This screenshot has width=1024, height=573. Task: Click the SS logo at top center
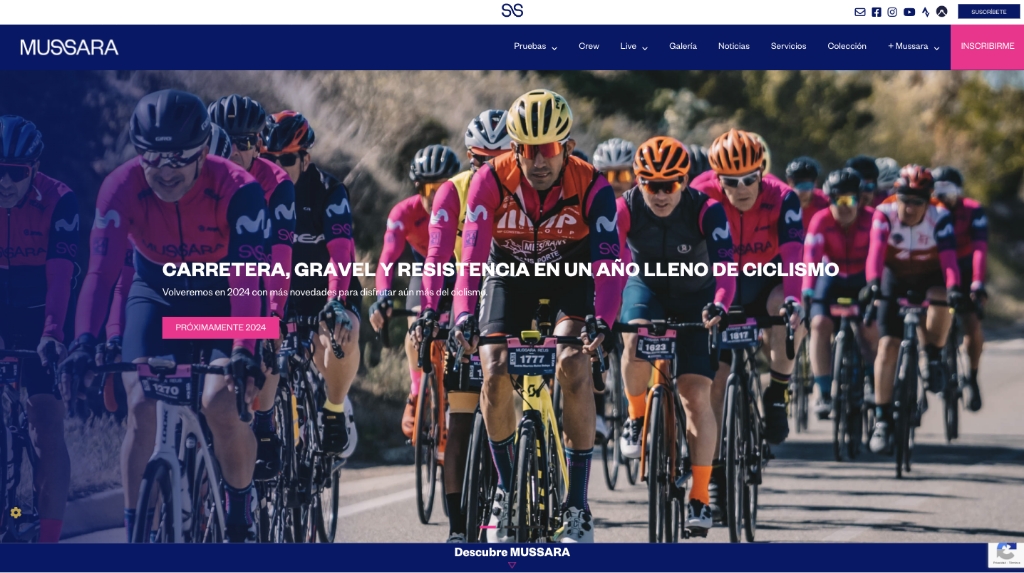pyautogui.click(x=512, y=10)
